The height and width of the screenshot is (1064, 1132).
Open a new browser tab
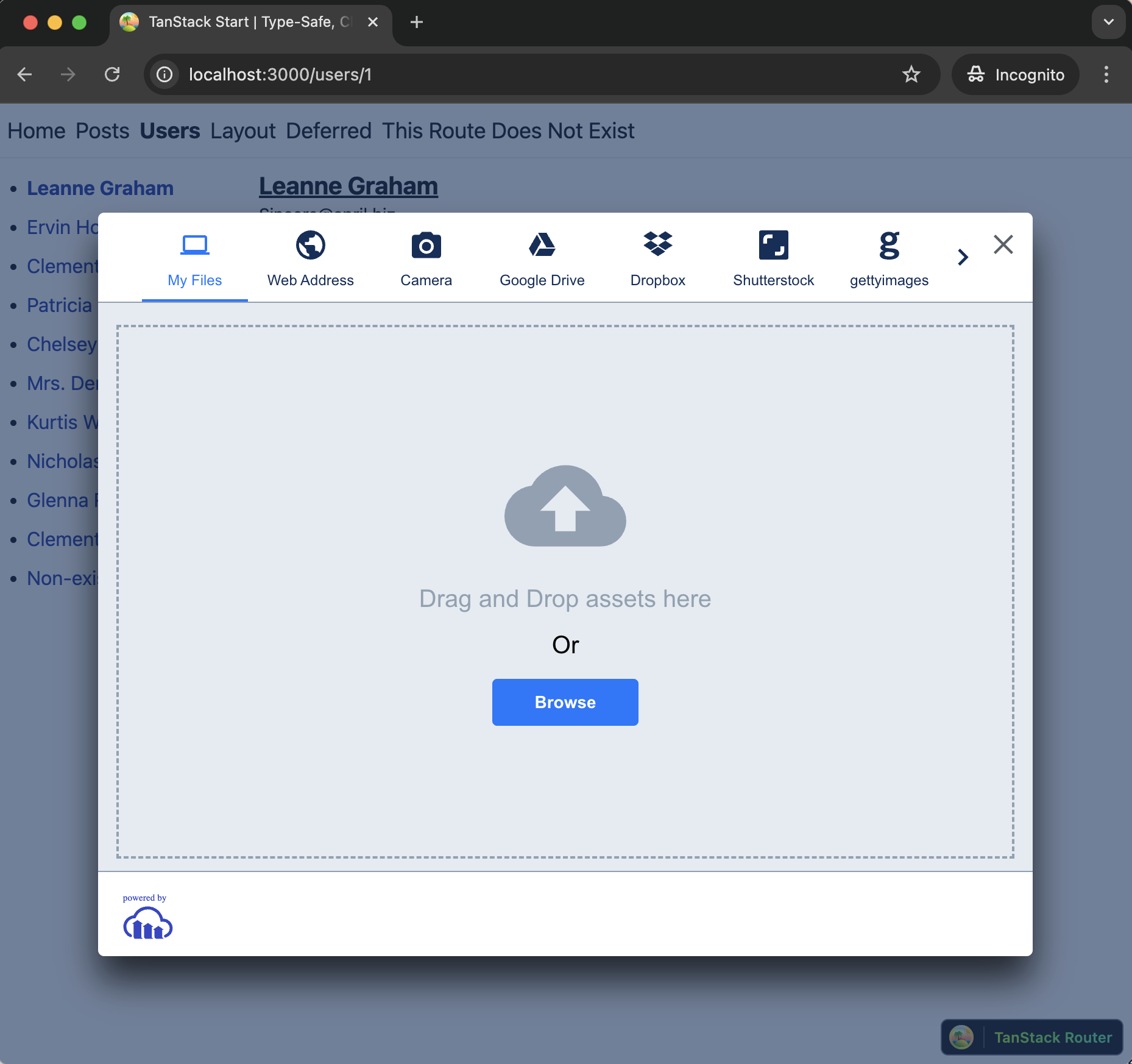coord(417,23)
